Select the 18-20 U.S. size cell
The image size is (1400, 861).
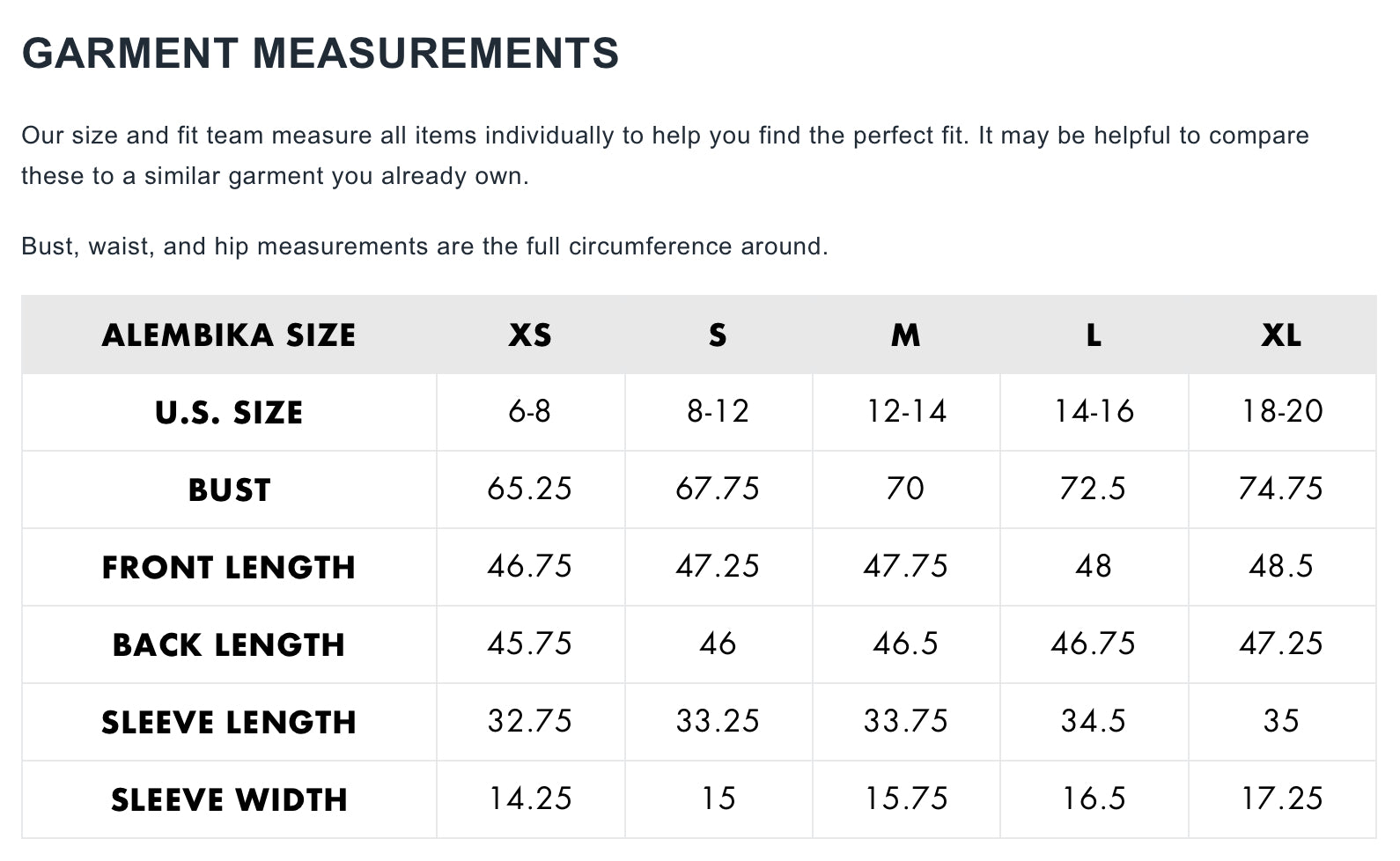1281,411
